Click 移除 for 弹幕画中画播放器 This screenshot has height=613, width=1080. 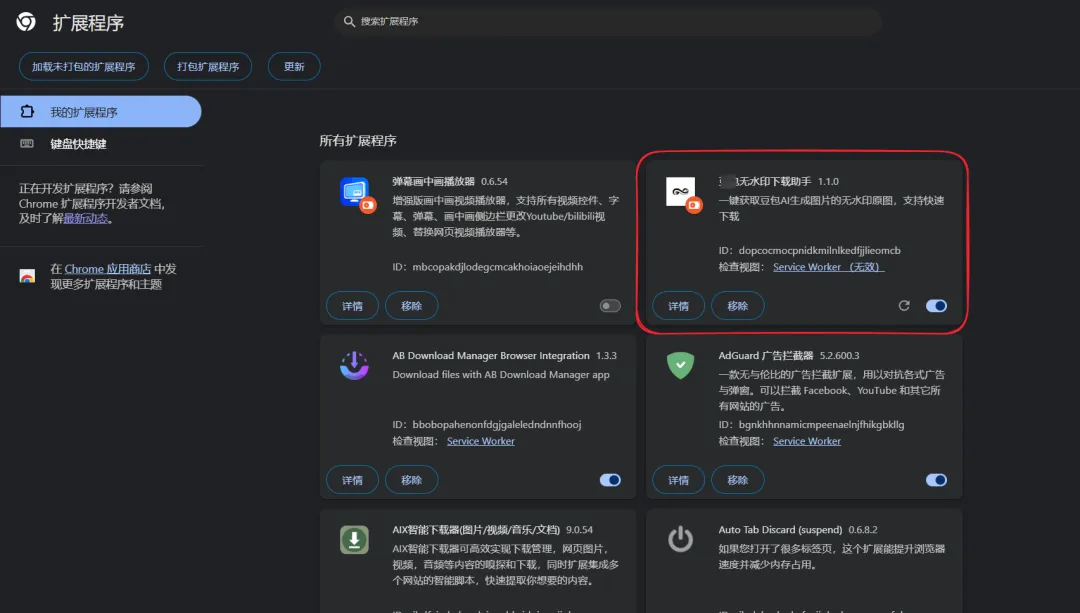411,306
